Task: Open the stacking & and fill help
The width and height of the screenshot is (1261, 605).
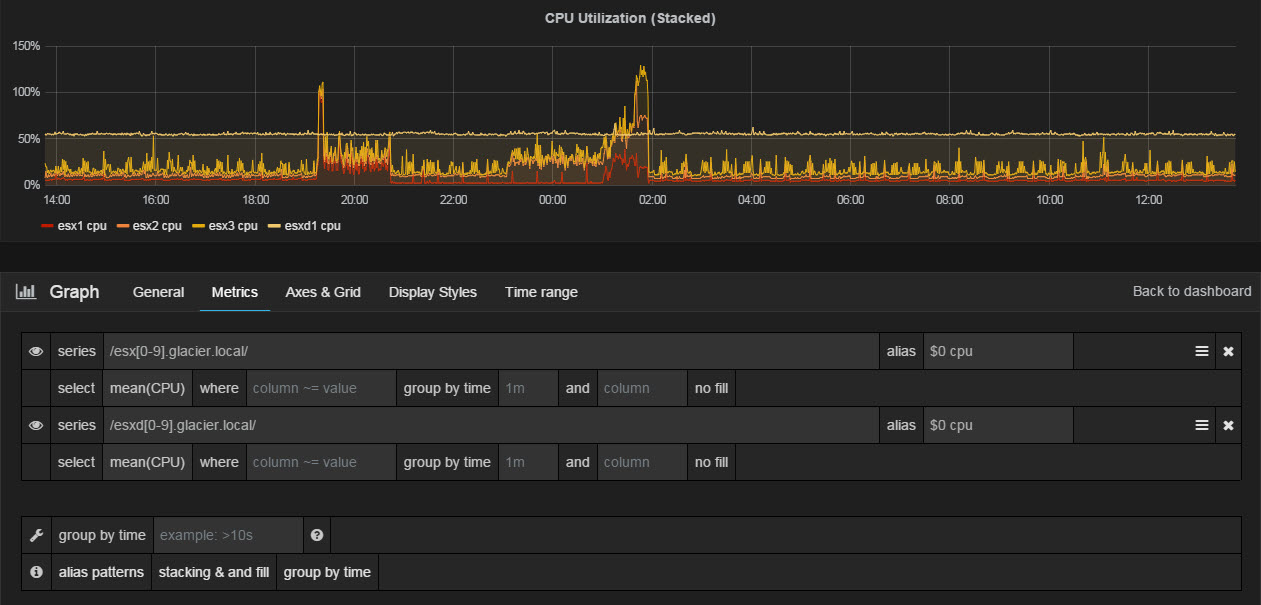Action: [214, 572]
